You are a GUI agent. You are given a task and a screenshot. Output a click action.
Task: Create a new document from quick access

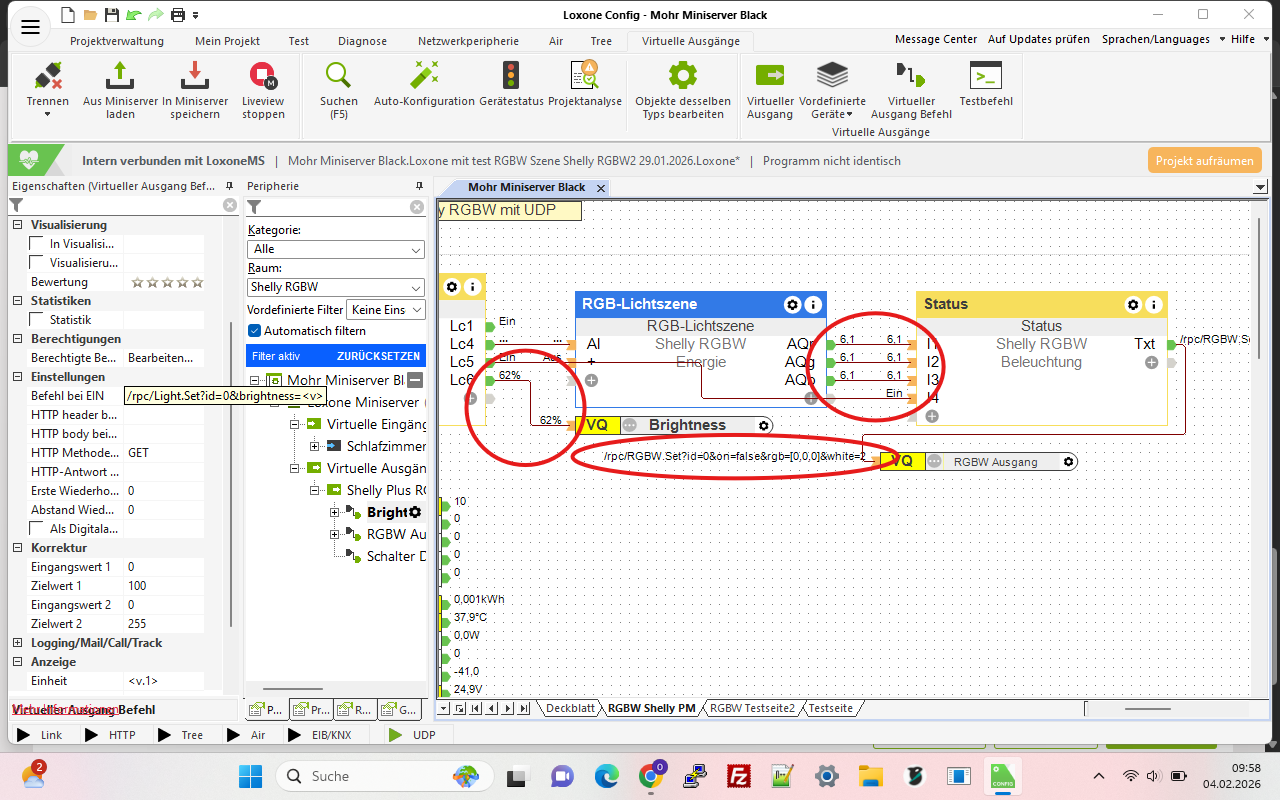tap(68, 14)
